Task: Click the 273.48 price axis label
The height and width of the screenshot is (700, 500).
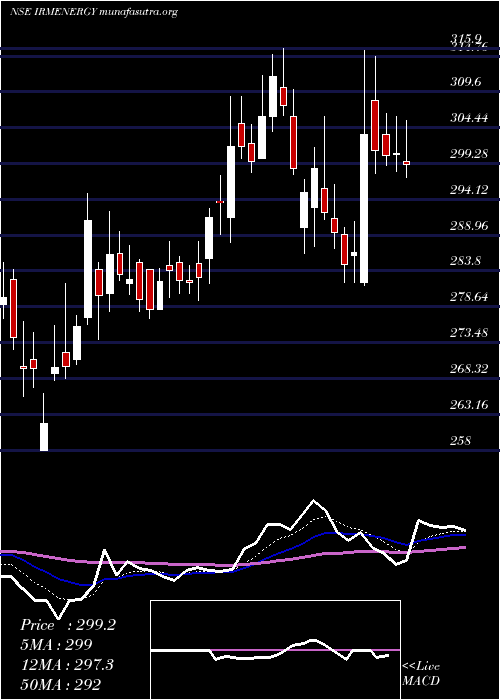Action: coord(469,333)
